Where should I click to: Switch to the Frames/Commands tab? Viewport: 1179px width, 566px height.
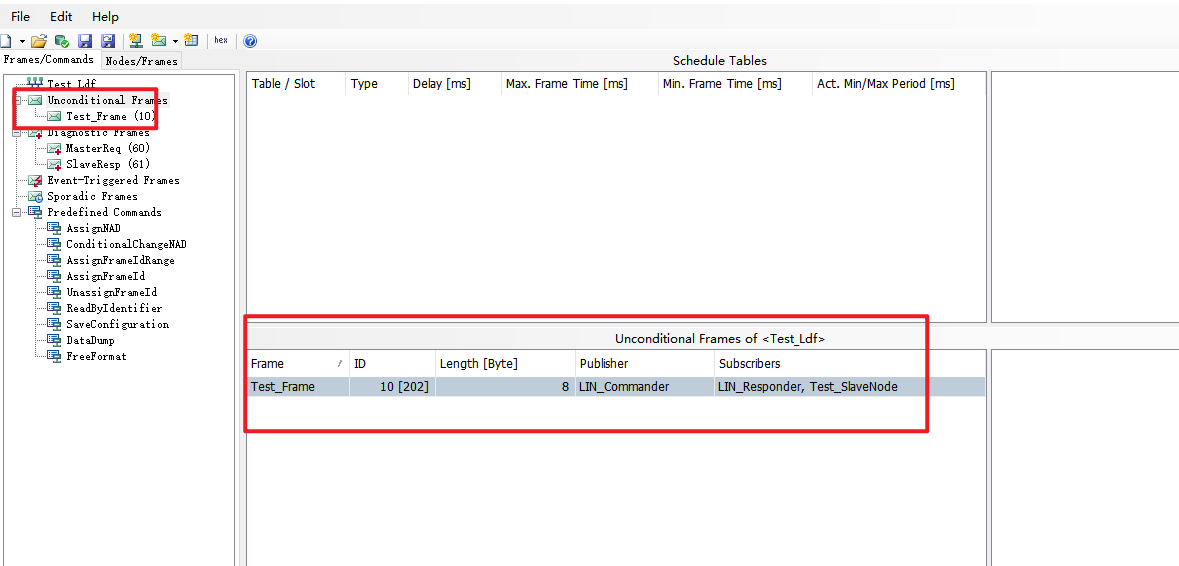point(49,59)
